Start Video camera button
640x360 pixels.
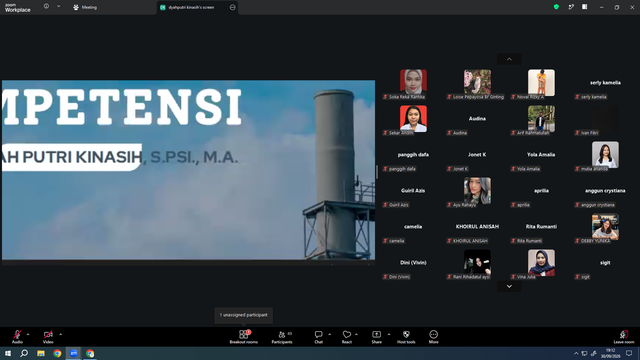pos(48,337)
